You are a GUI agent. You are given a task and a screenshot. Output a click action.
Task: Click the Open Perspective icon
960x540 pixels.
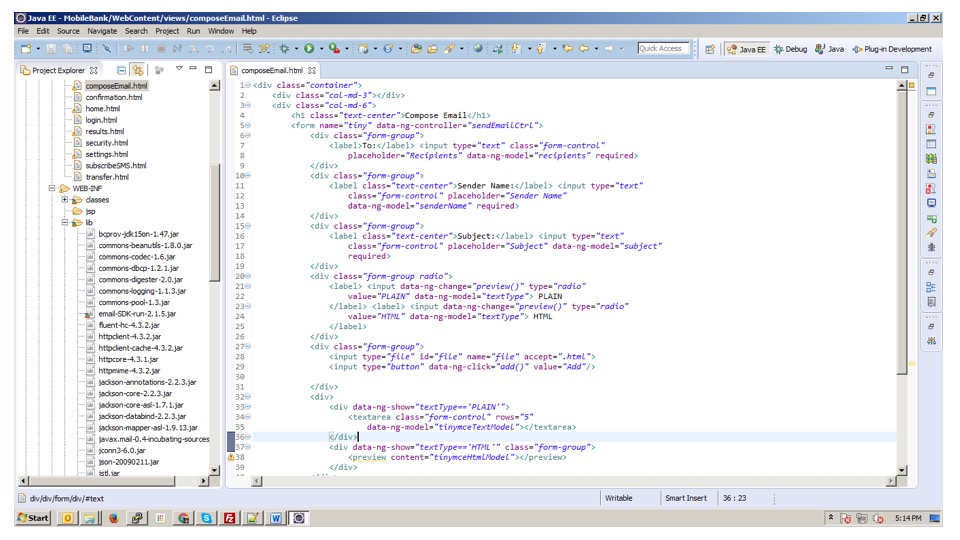click(710, 49)
